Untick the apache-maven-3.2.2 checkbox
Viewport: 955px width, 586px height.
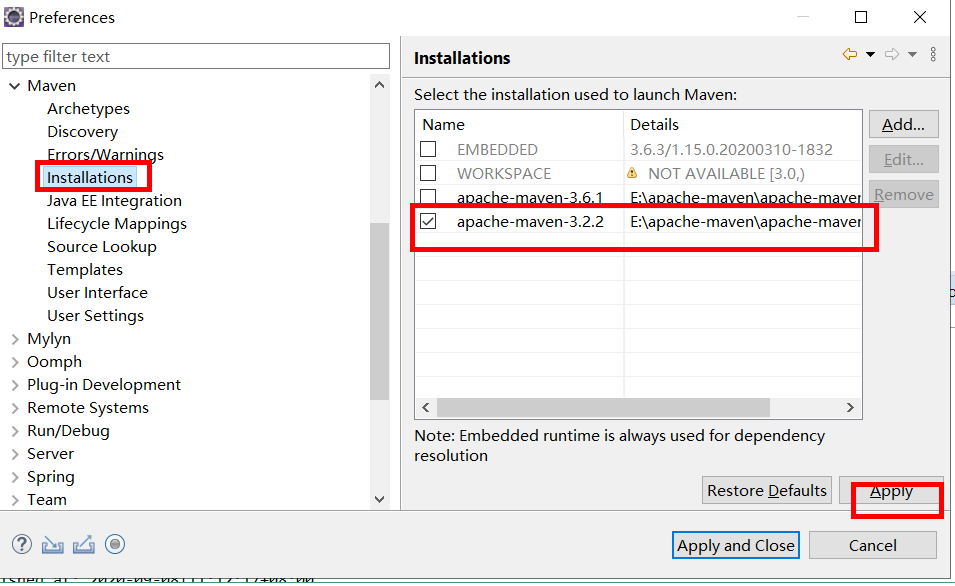coord(428,221)
